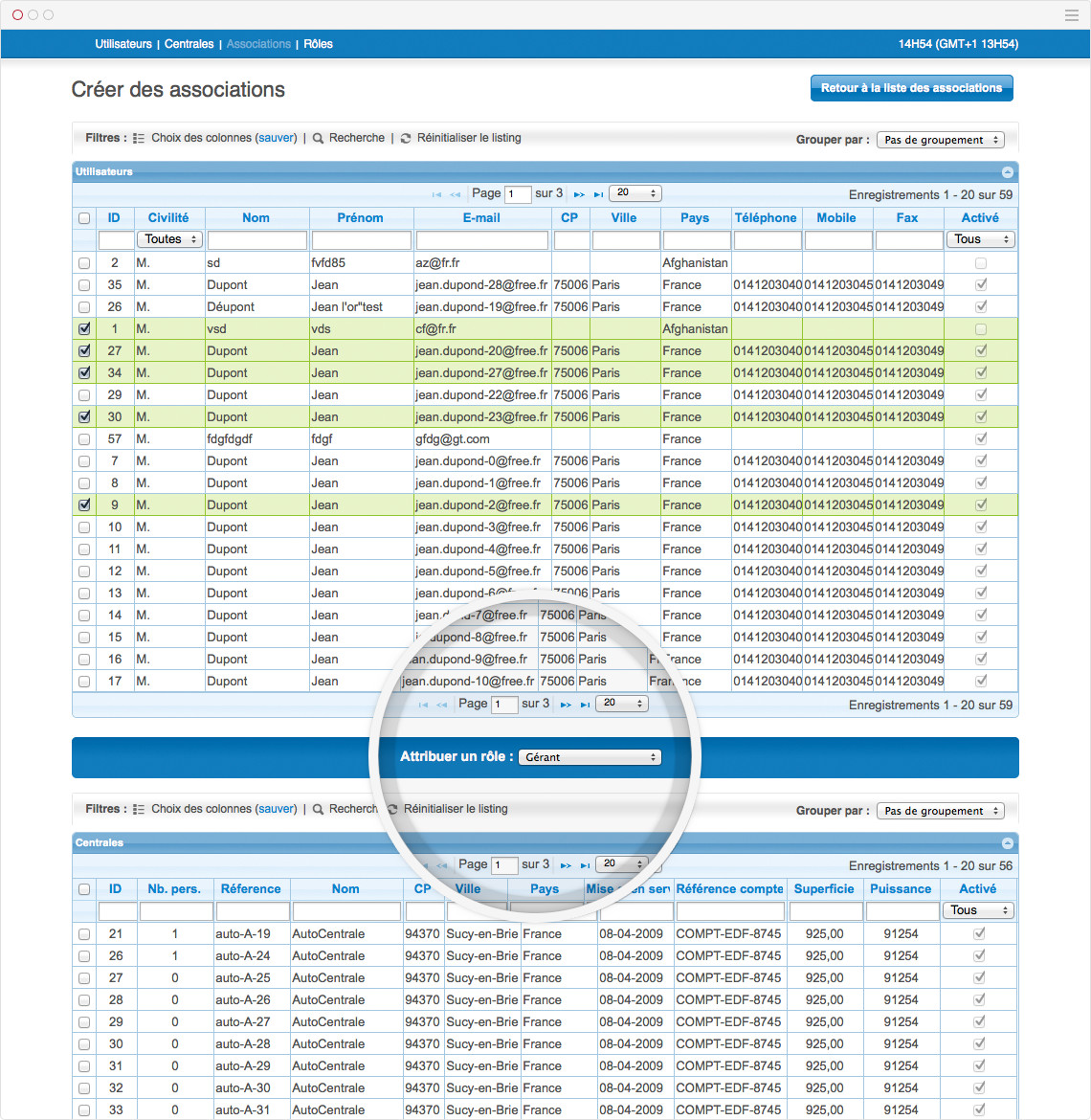1091x1120 pixels.
Task: Go to previous page in pager above Utilisateurs table
Action: 455,194
